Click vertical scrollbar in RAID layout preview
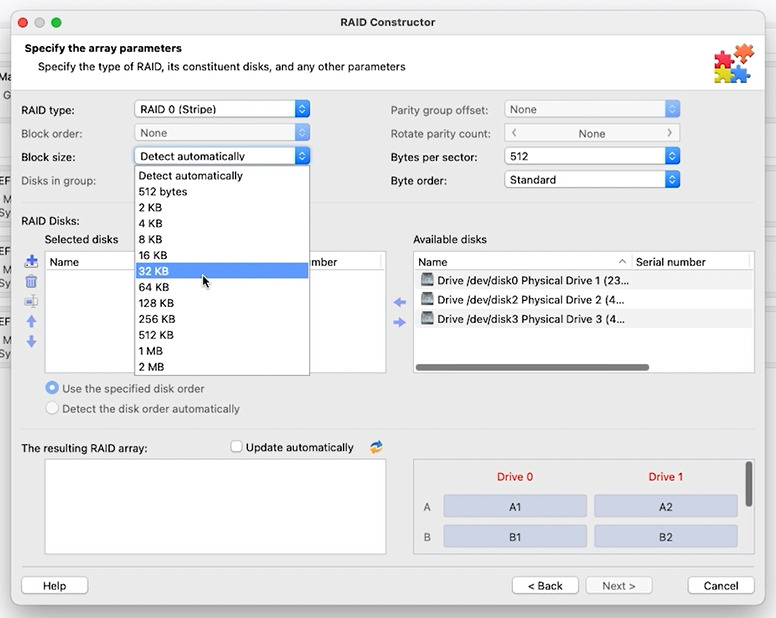 click(x=749, y=484)
